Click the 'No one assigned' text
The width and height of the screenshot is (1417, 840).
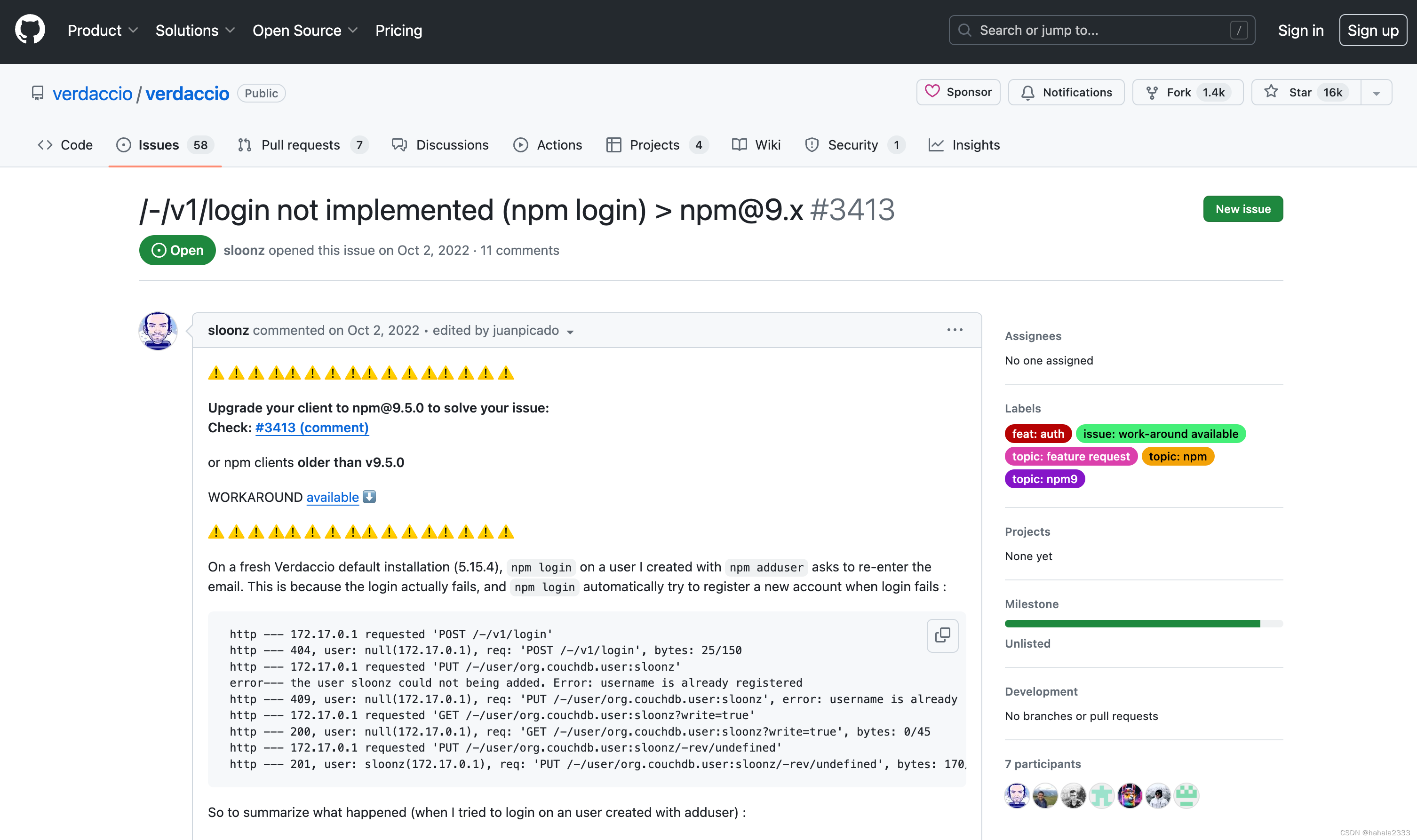click(1049, 361)
